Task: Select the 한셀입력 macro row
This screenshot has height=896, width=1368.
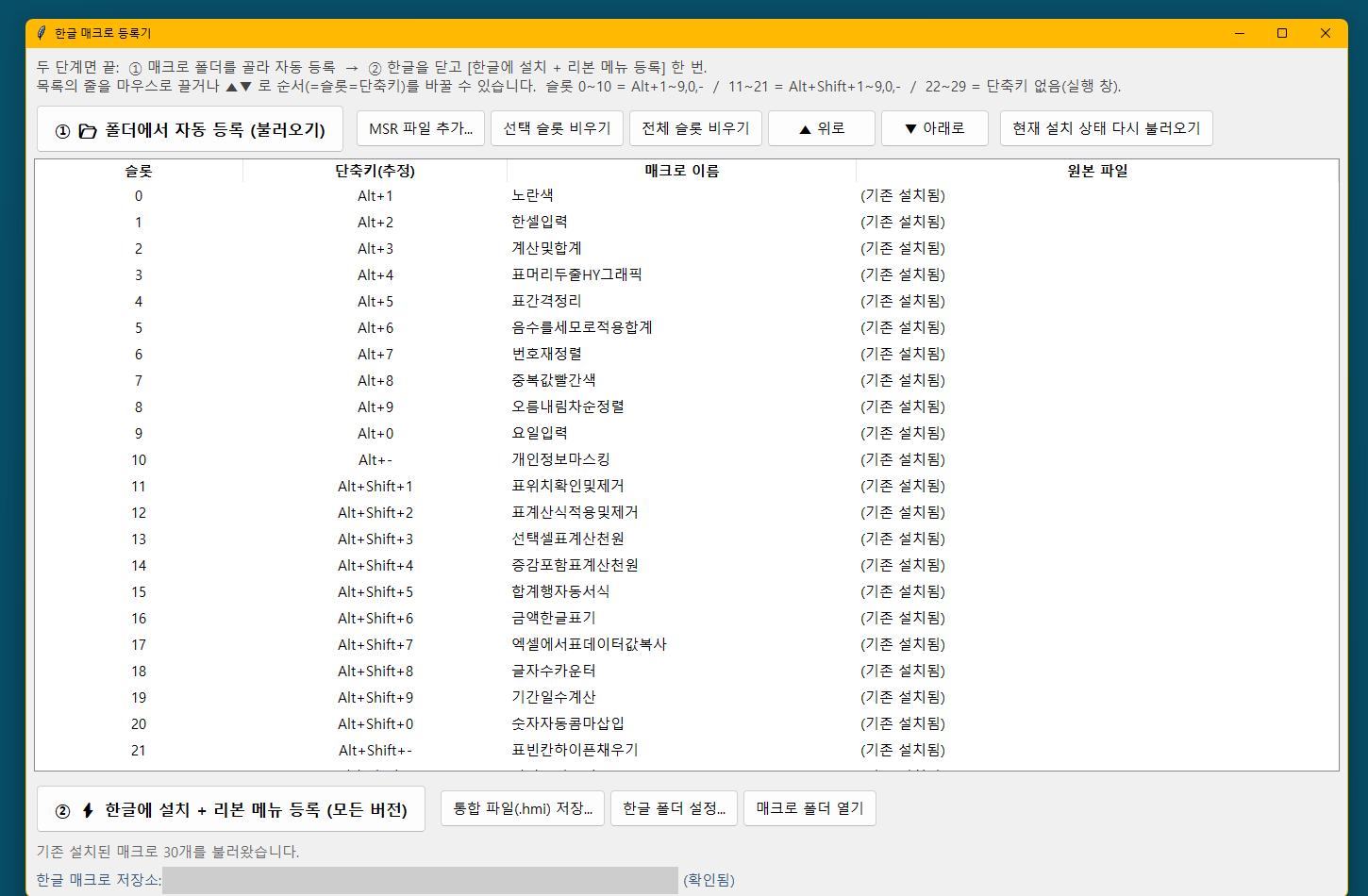Action: (x=687, y=222)
